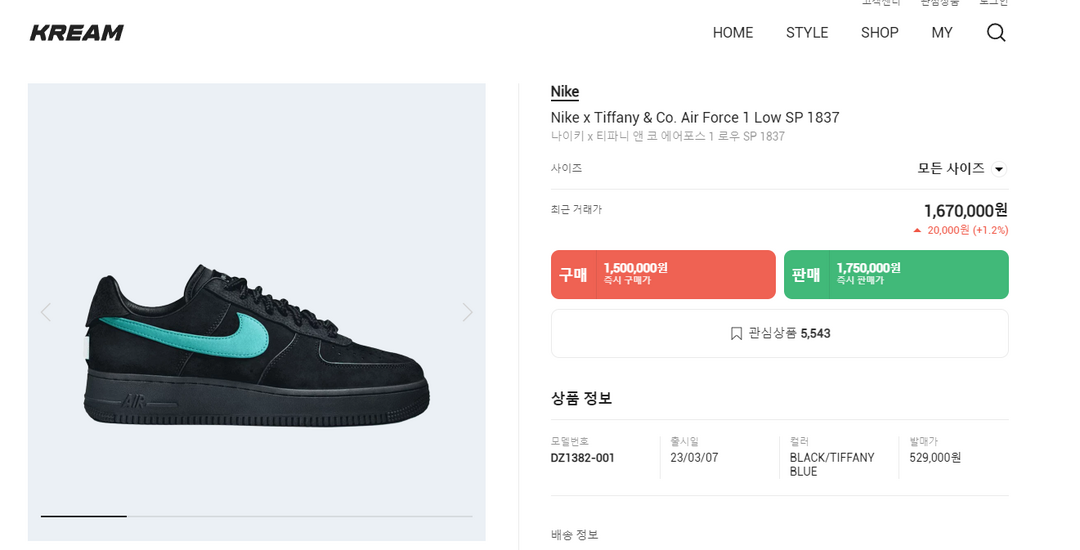Viewport: 1080px width, 550px height.
Task: Go to the HOME menu
Action: 733,33
